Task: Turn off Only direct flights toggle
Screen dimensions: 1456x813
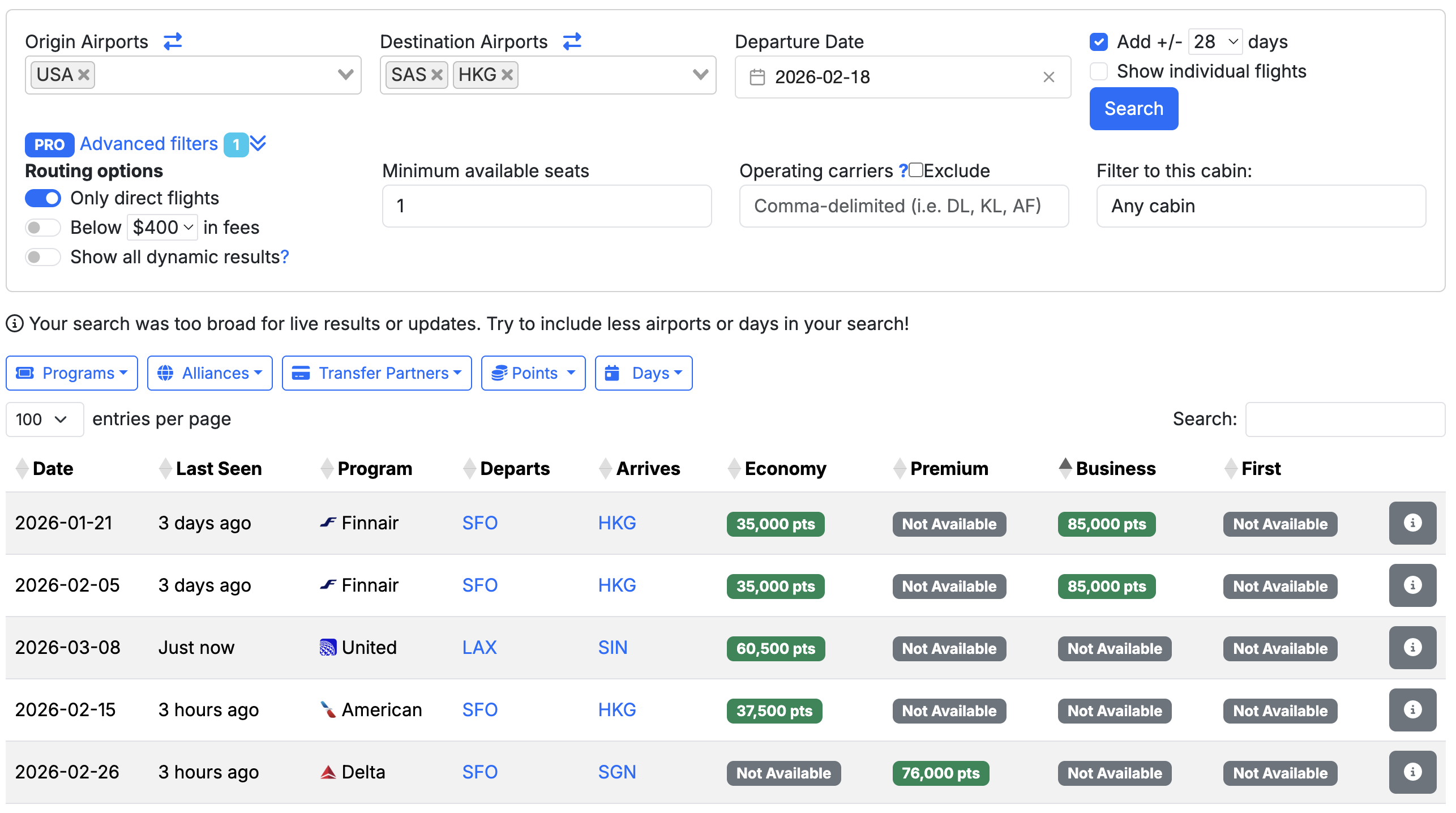Action: point(43,198)
